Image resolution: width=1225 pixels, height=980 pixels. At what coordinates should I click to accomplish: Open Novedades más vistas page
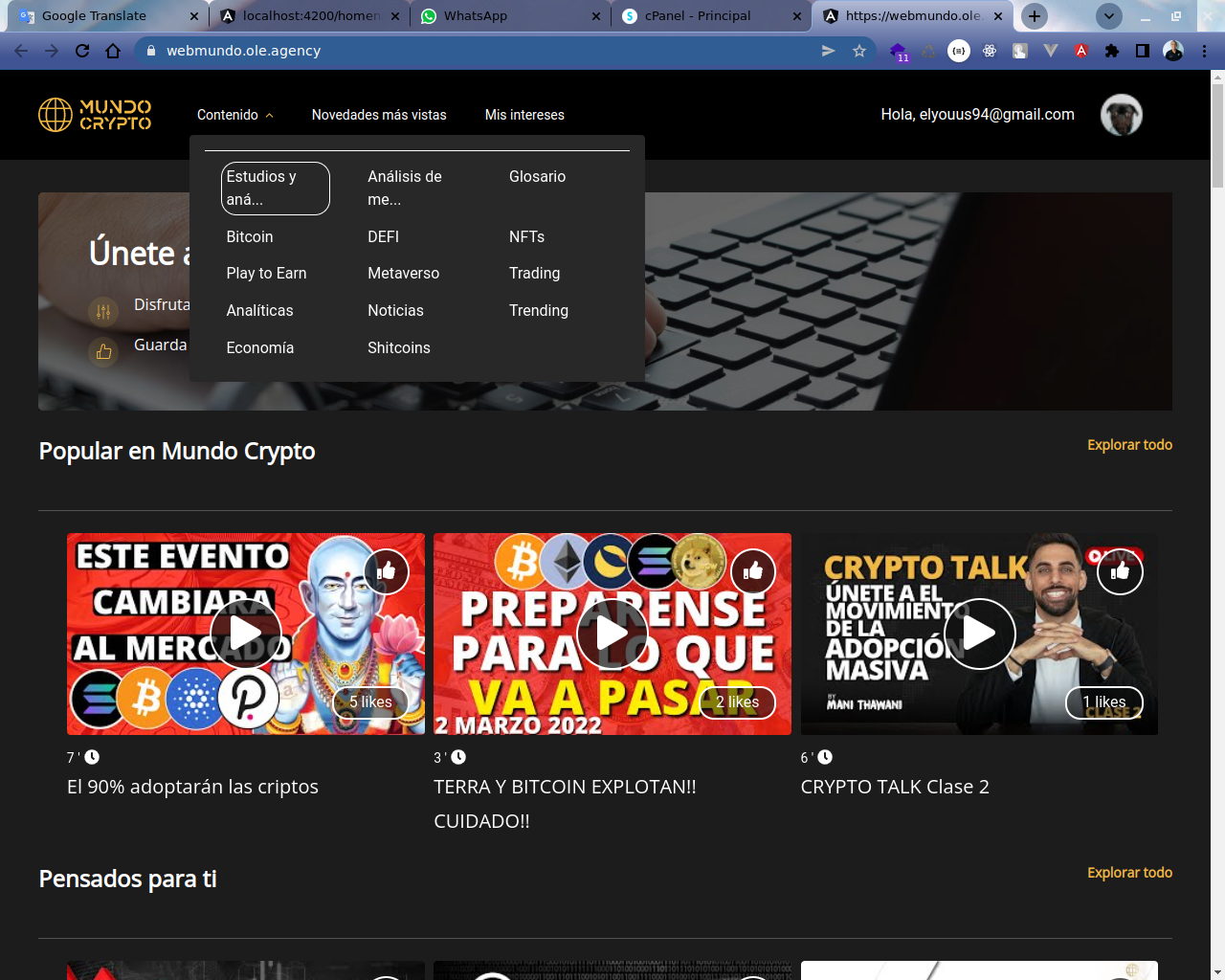[x=379, y=115]
